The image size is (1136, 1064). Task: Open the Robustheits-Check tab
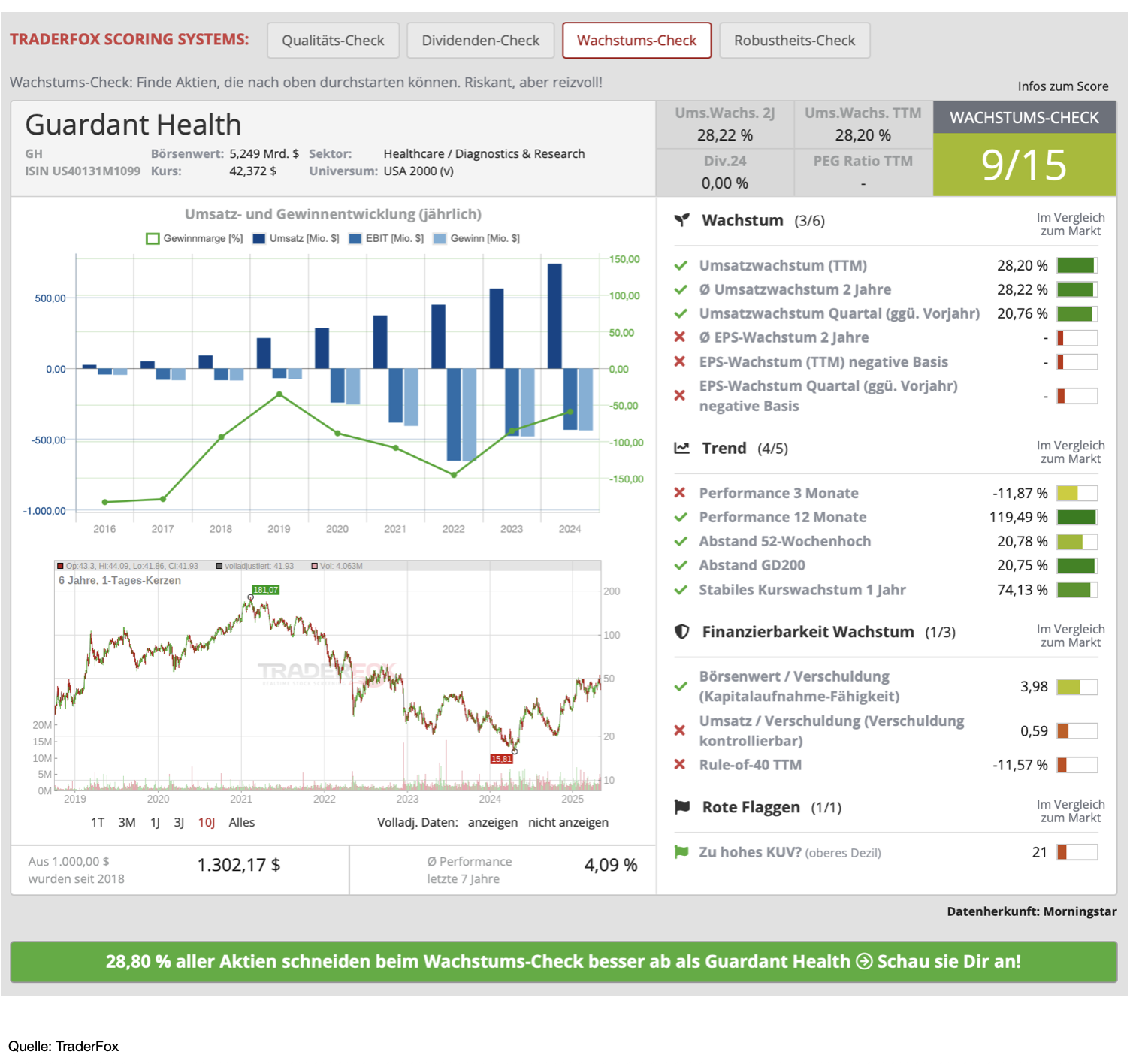tap(794, 41)
